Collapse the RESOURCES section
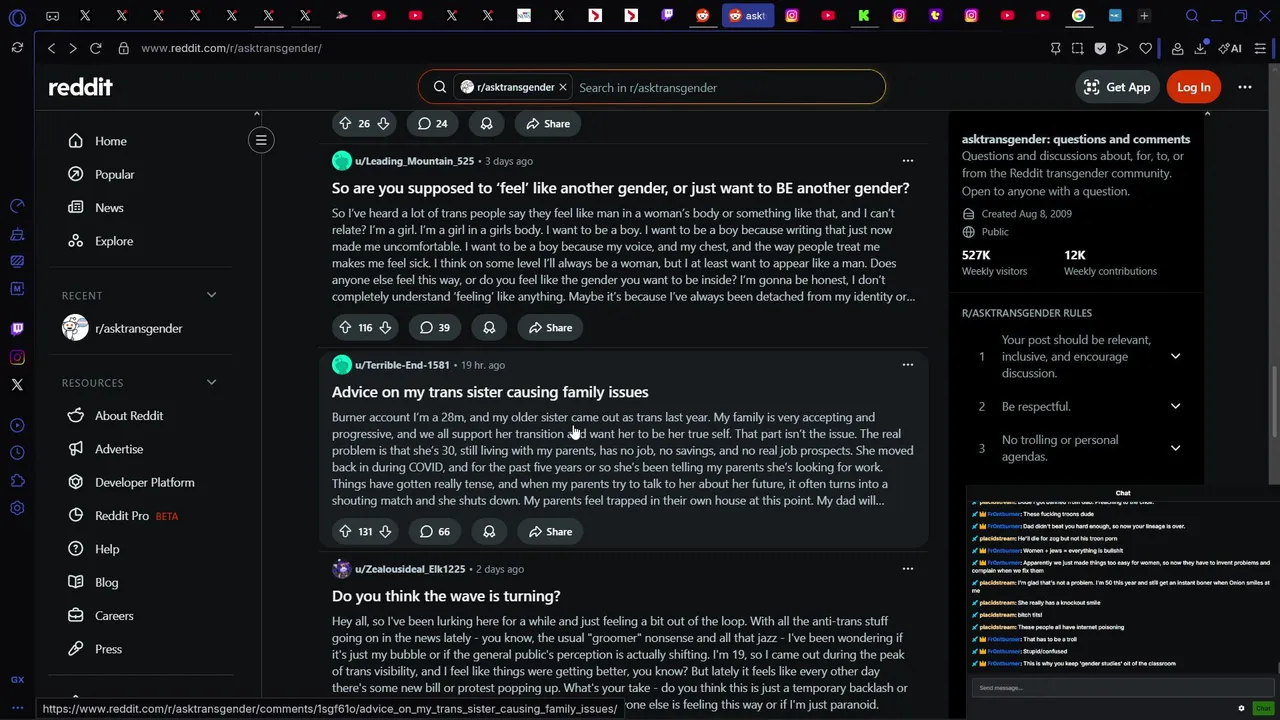The width and height of the screenshot is (1280, 720). coord(211,383)
